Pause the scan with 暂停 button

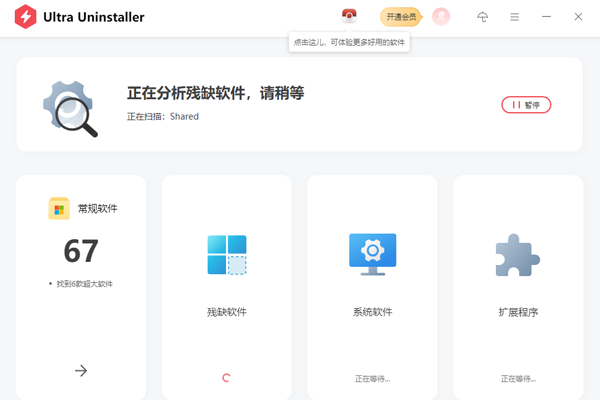[x=526, y=105]
